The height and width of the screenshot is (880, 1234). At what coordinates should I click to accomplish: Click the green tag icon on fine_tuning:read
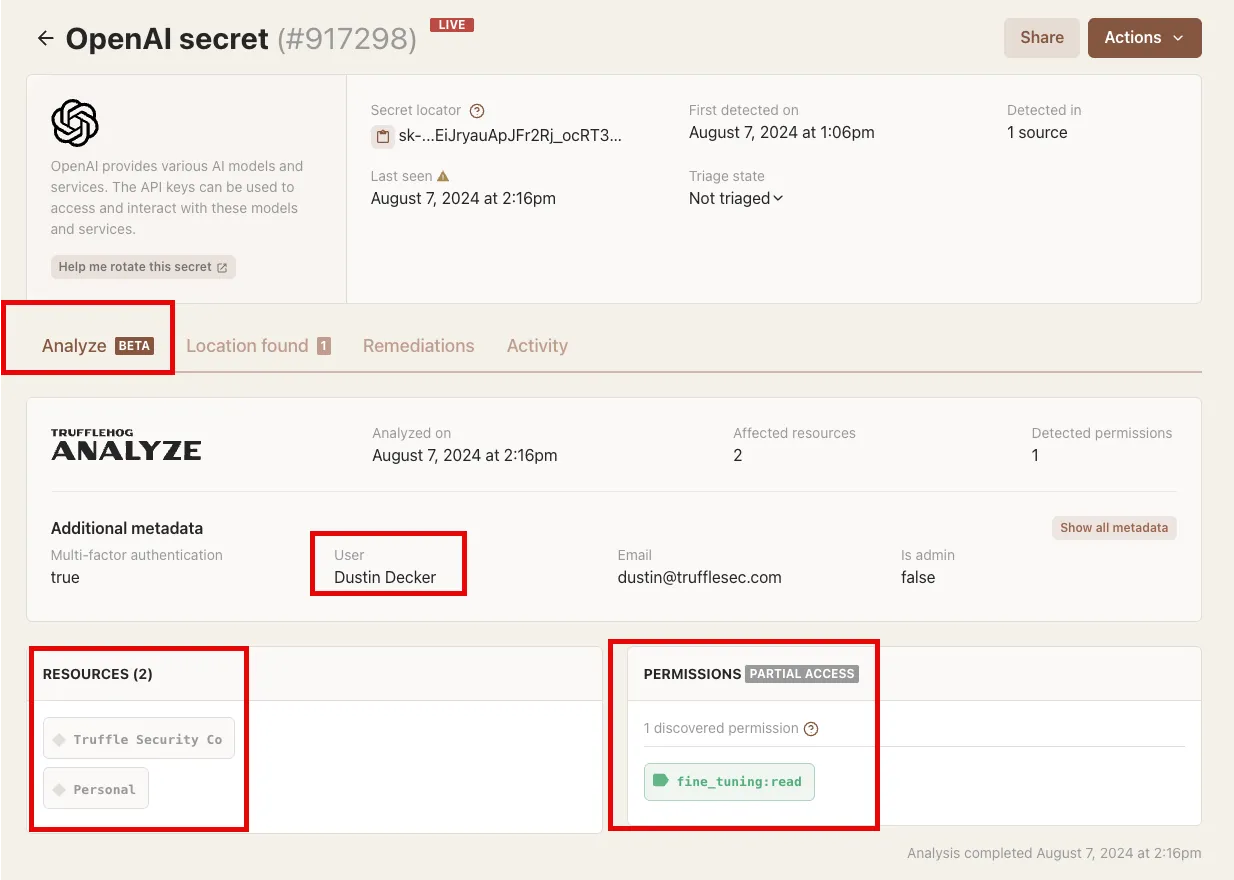(660, 781)
